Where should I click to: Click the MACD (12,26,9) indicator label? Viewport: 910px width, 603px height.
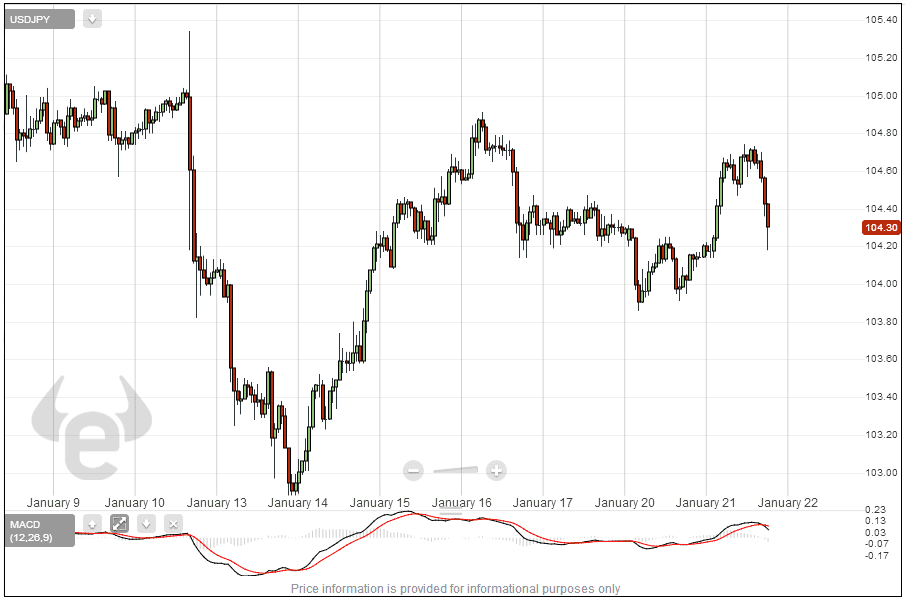(x=39, y=530)
